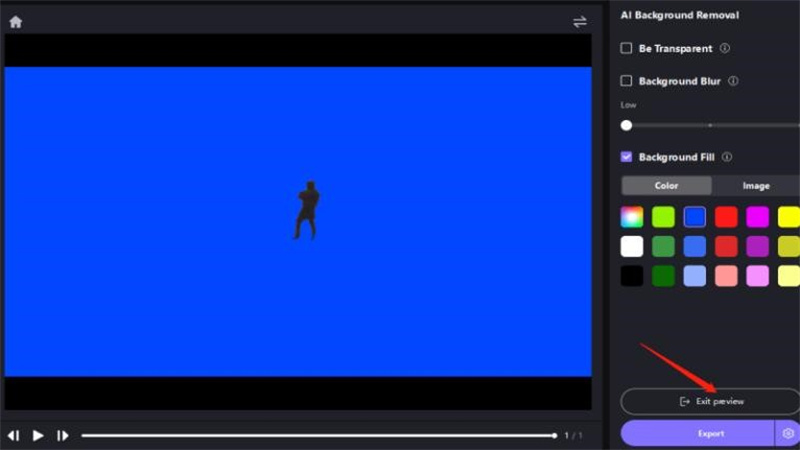Select the light blue swatch
Image resolution: width=800 pixels, height=450 pixels.
point(695,276)
